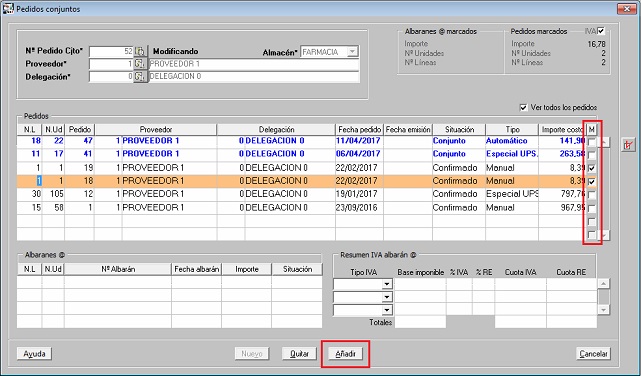Click scroll down arrow of Resumen IVA grid
This screenshot has width=641, height=376.
click(x=604, y=310)
